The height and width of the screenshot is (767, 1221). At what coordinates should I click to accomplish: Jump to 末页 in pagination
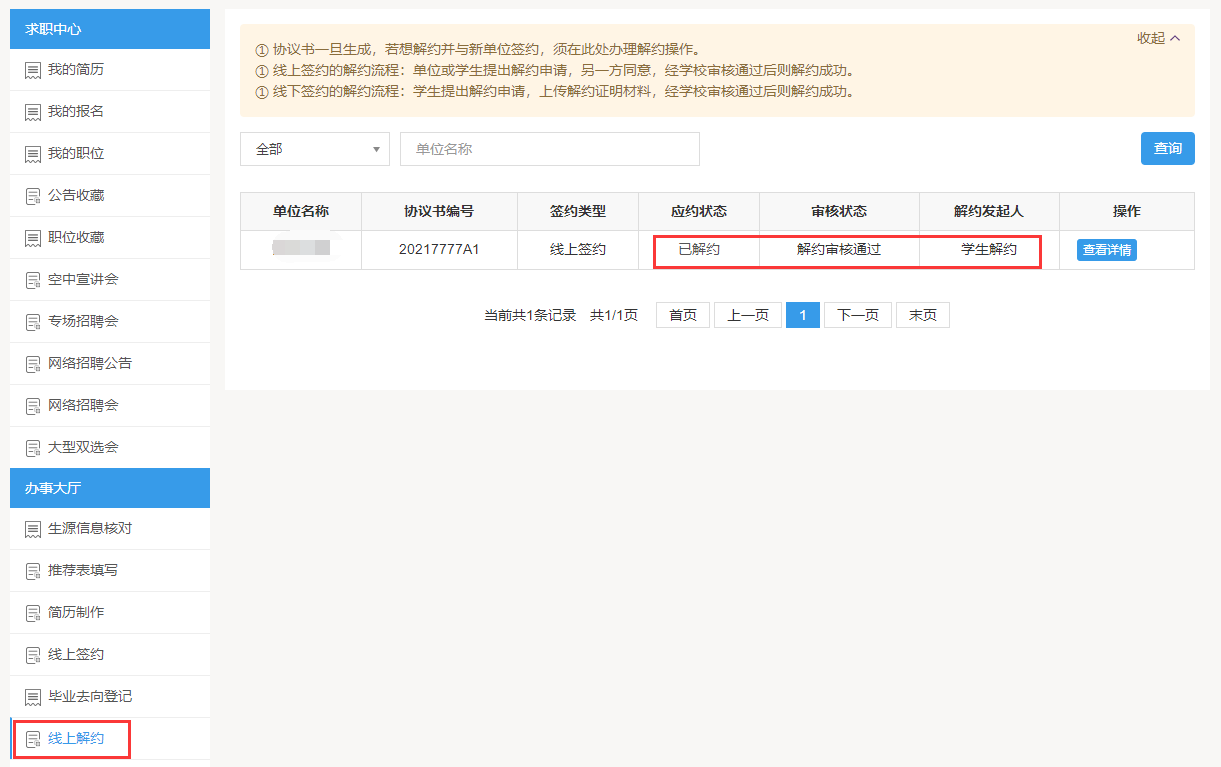(x=923, y=315)
